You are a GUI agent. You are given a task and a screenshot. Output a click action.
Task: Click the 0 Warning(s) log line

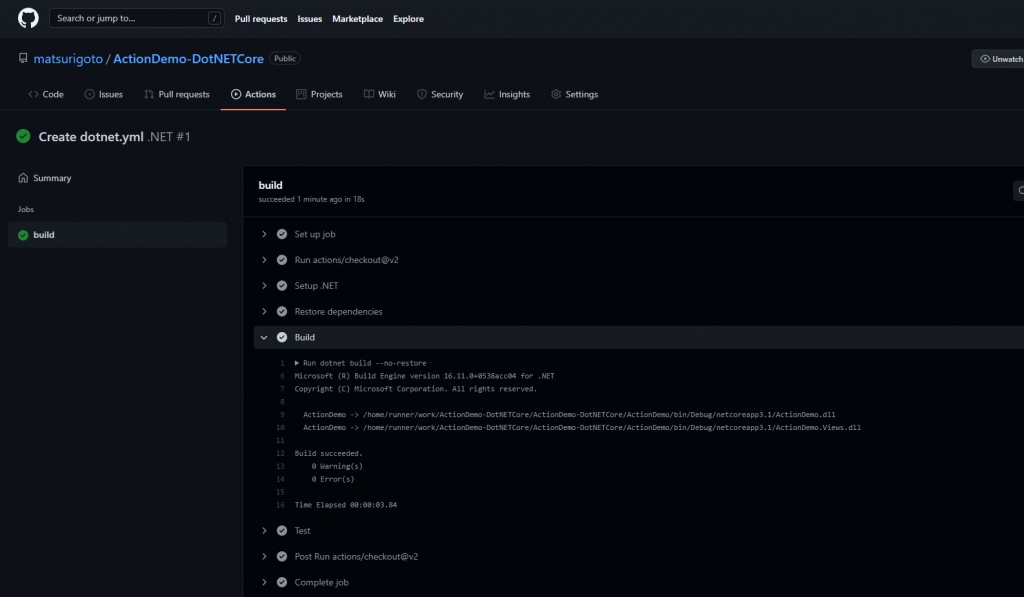coord(337,466)
